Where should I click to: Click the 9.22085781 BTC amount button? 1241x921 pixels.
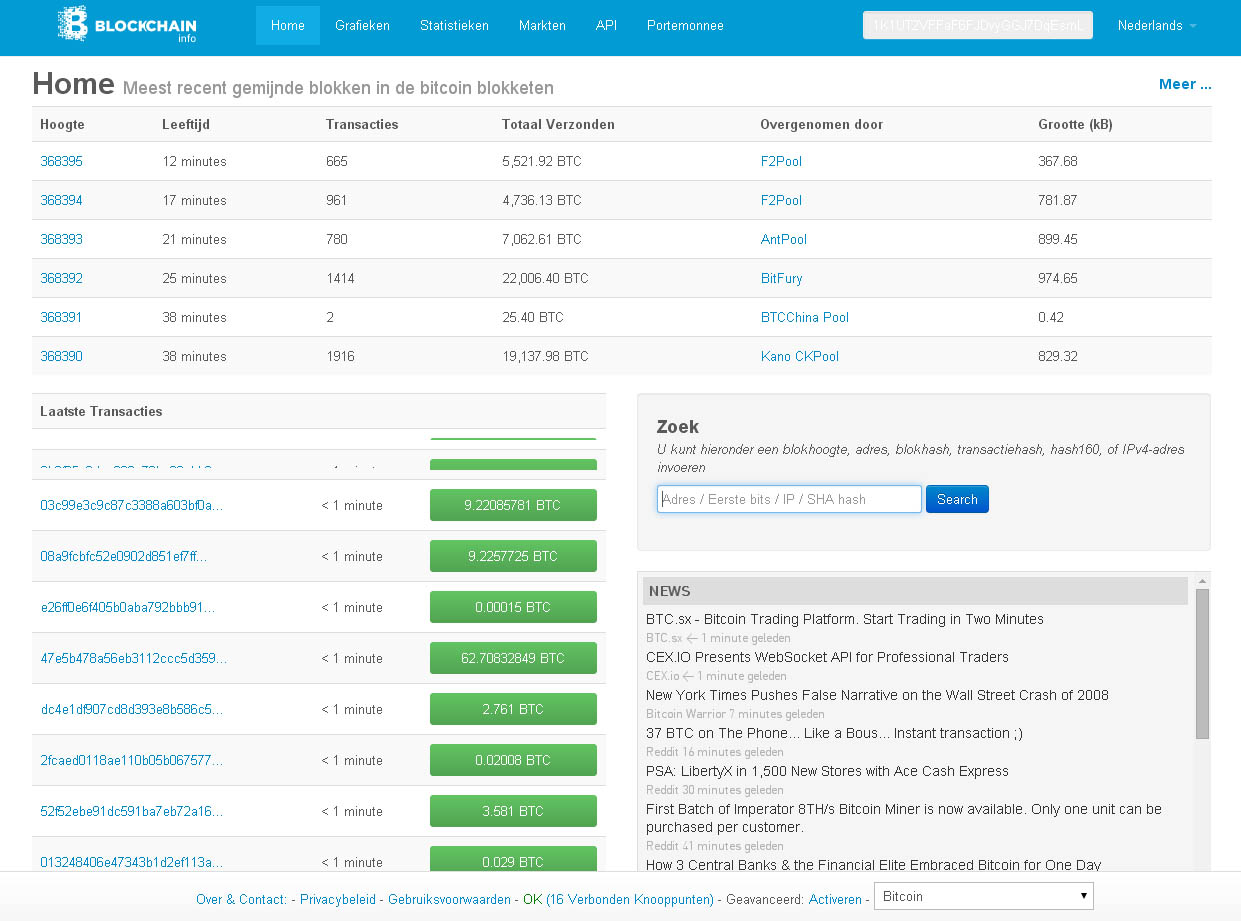[513, 505]
